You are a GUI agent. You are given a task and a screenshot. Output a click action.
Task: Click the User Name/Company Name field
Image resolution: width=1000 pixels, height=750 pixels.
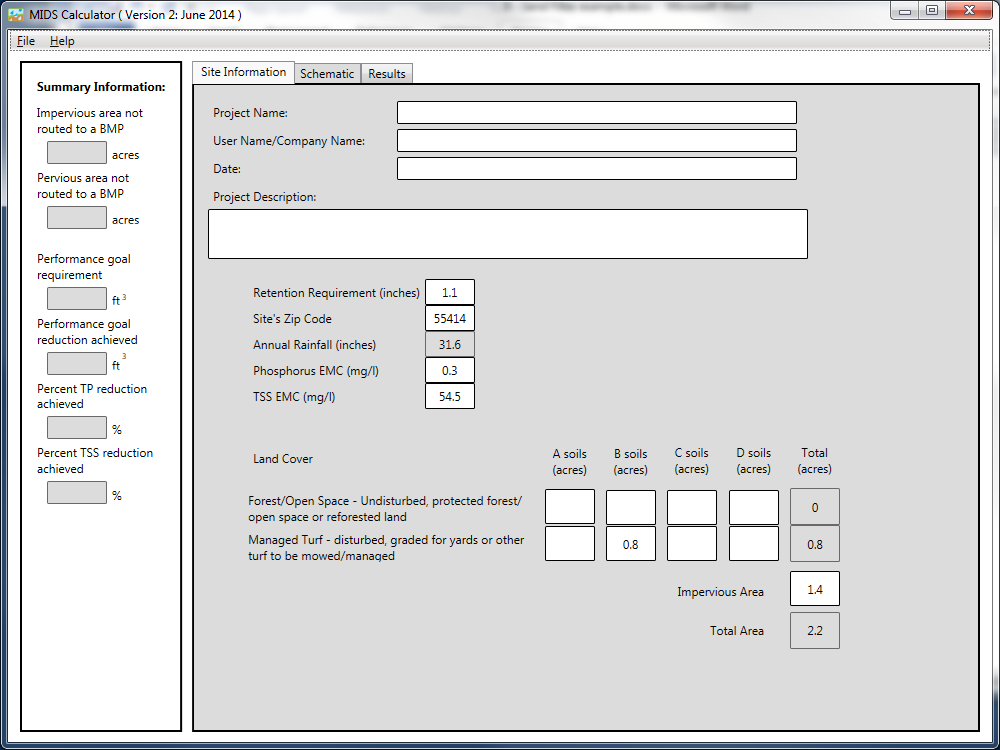596,140
